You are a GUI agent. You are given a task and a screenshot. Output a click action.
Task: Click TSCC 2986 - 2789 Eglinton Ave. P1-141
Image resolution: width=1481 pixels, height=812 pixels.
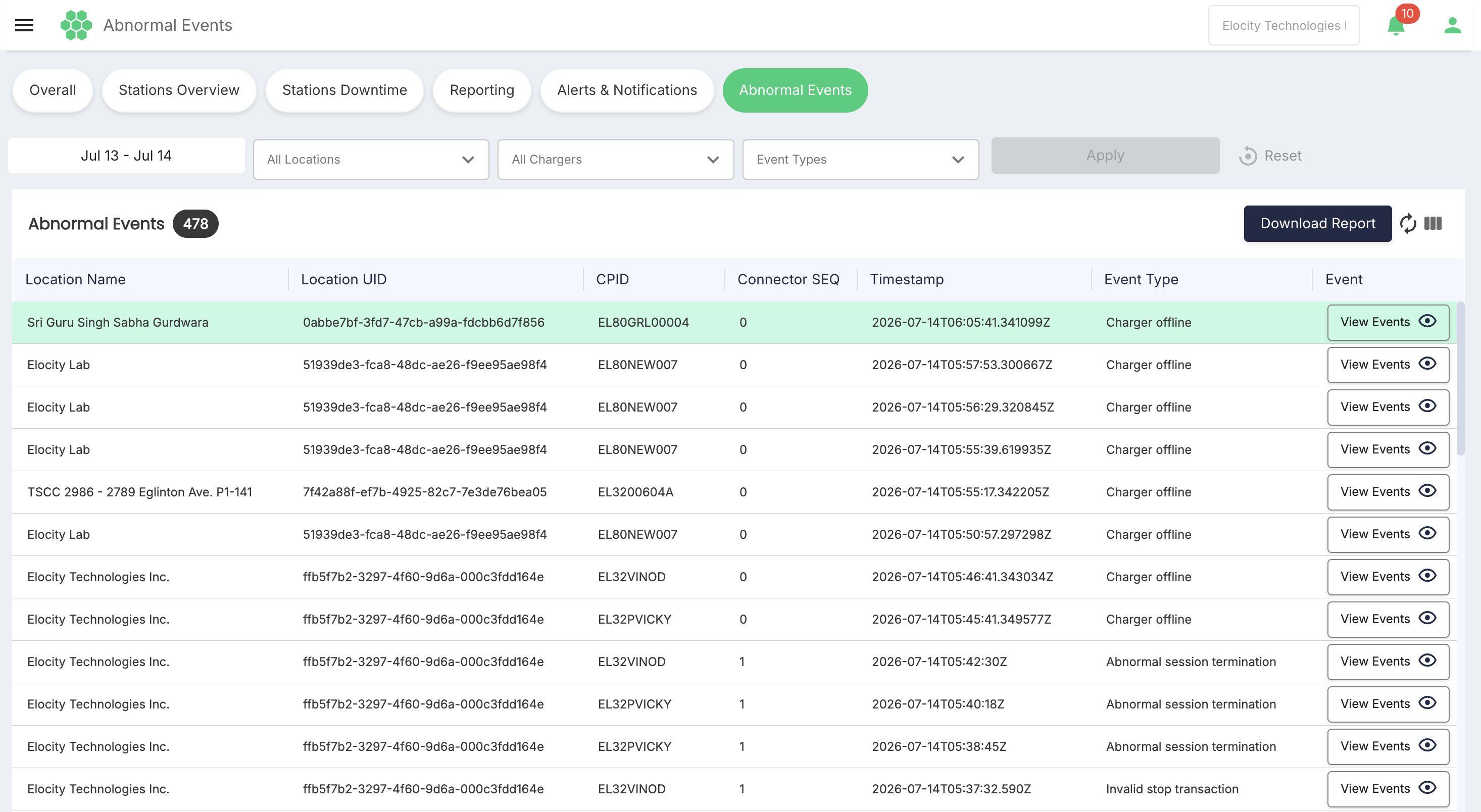[x=140, y=492]
